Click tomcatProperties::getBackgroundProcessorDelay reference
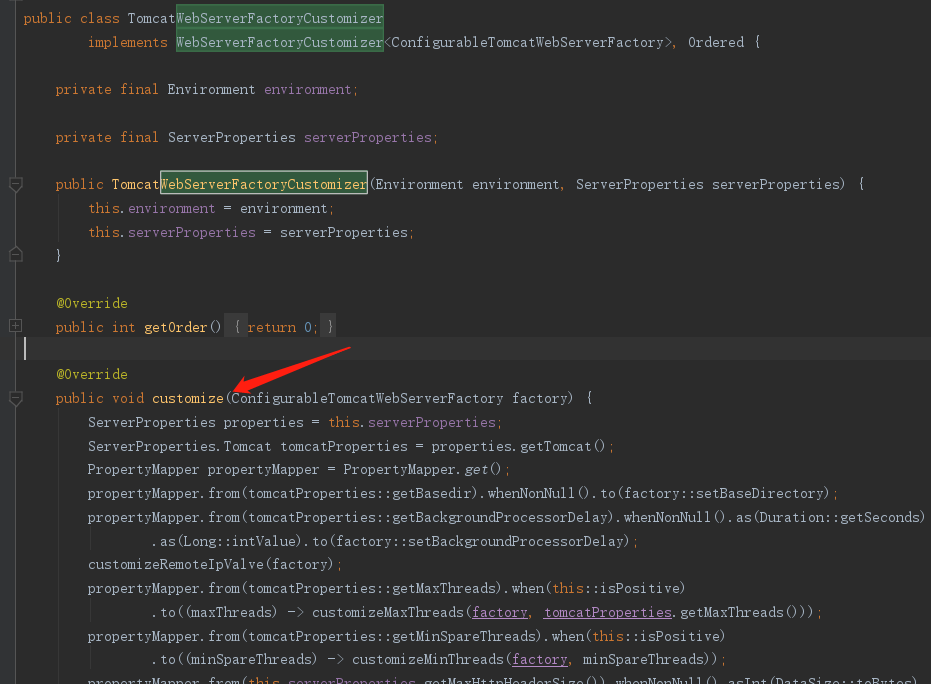 429,518
